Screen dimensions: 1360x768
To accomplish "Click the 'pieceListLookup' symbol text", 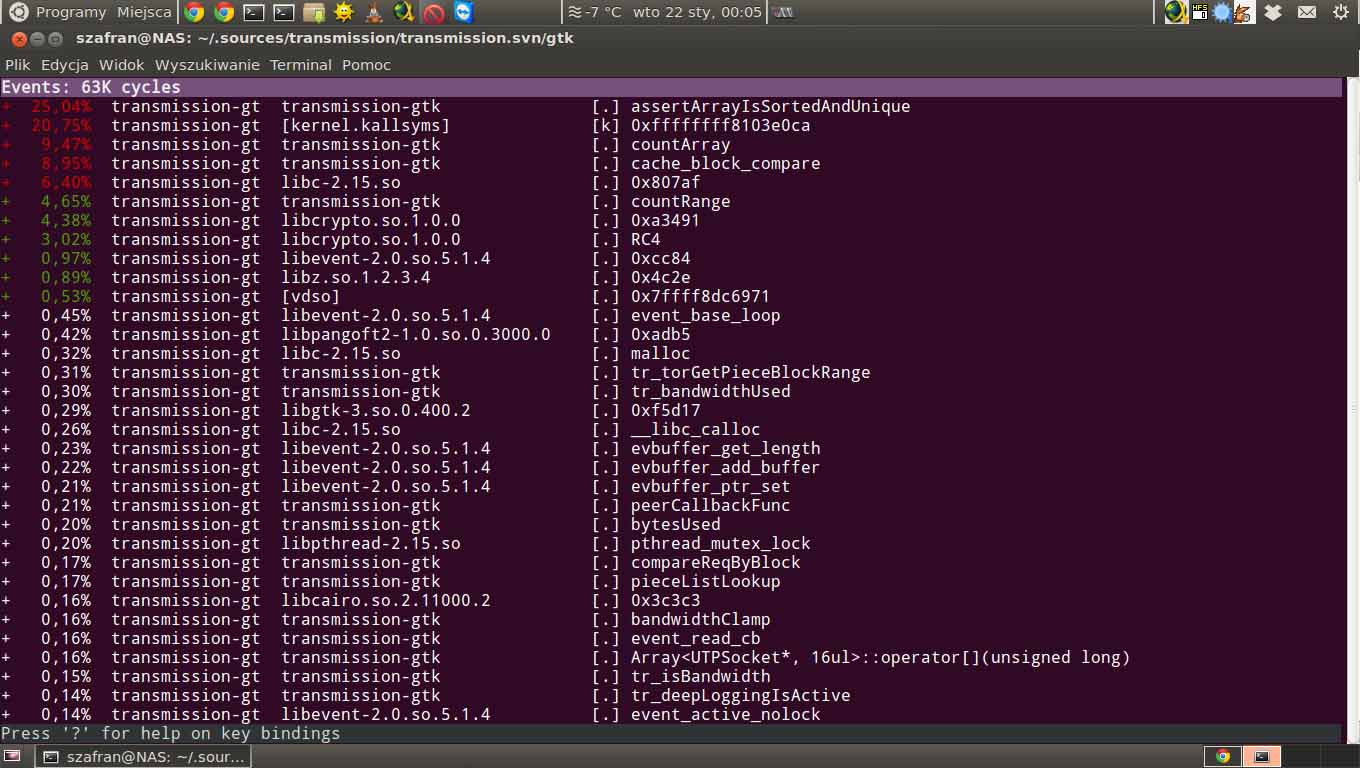I will (705, 581).
